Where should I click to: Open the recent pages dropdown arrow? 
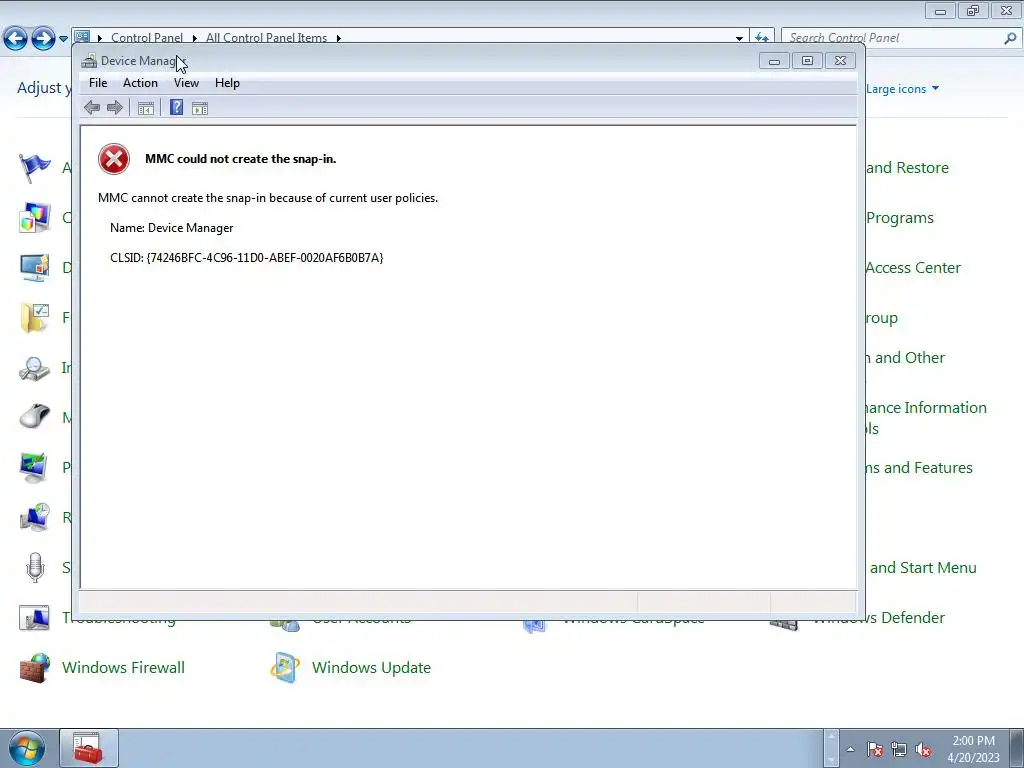coord(63,39)
